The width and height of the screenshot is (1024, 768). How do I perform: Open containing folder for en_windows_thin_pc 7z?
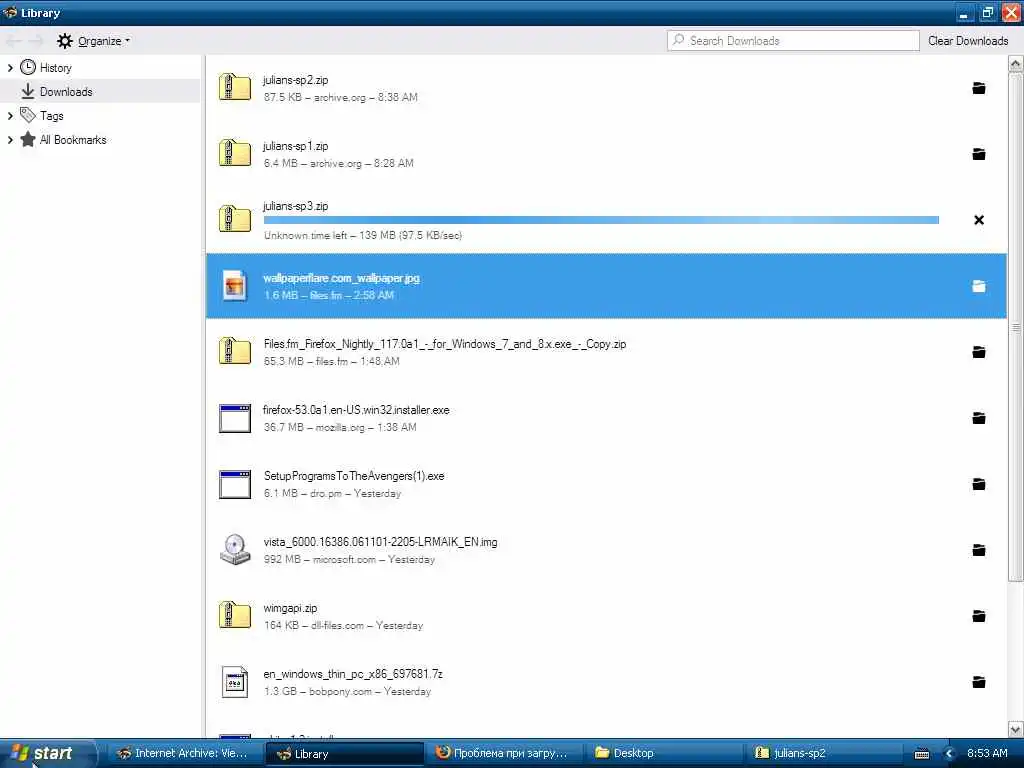(978, 682)
